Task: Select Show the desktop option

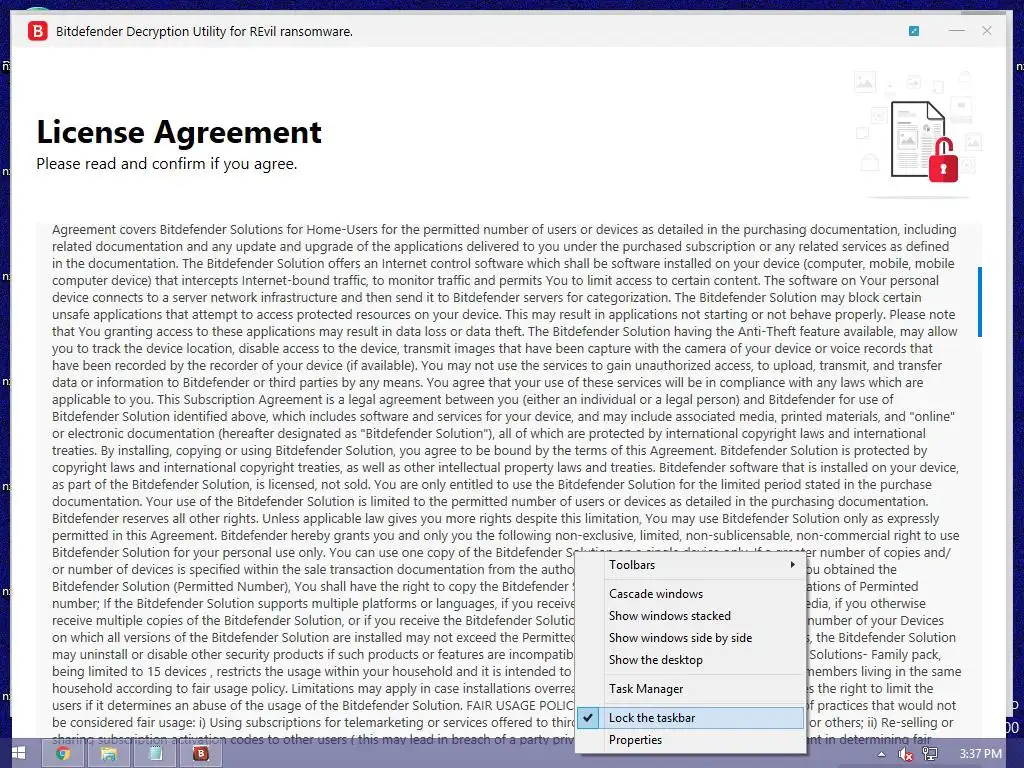Action: 691,660
